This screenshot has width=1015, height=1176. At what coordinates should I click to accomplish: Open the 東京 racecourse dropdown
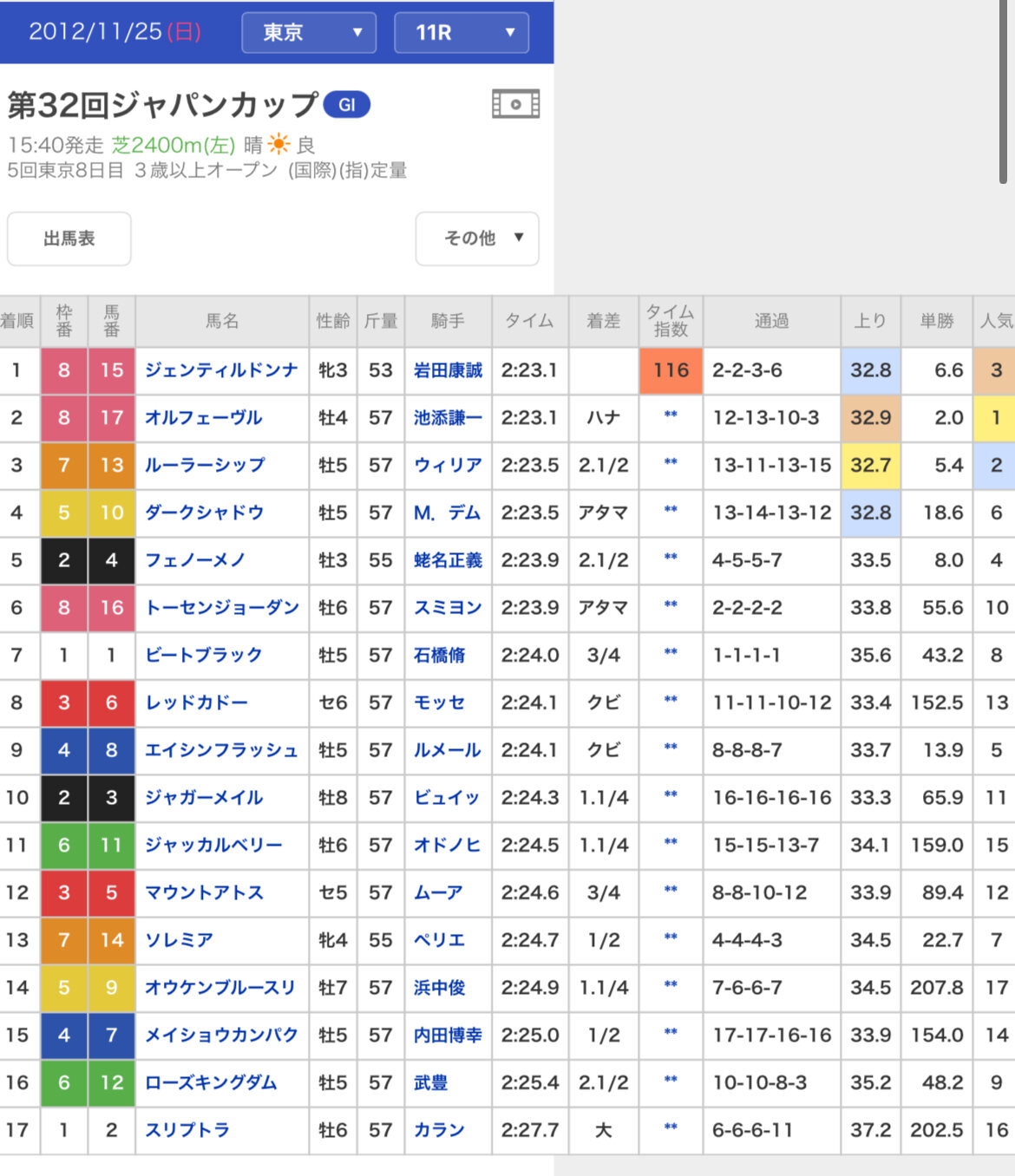pyautogui.click(x=308, y=33)
